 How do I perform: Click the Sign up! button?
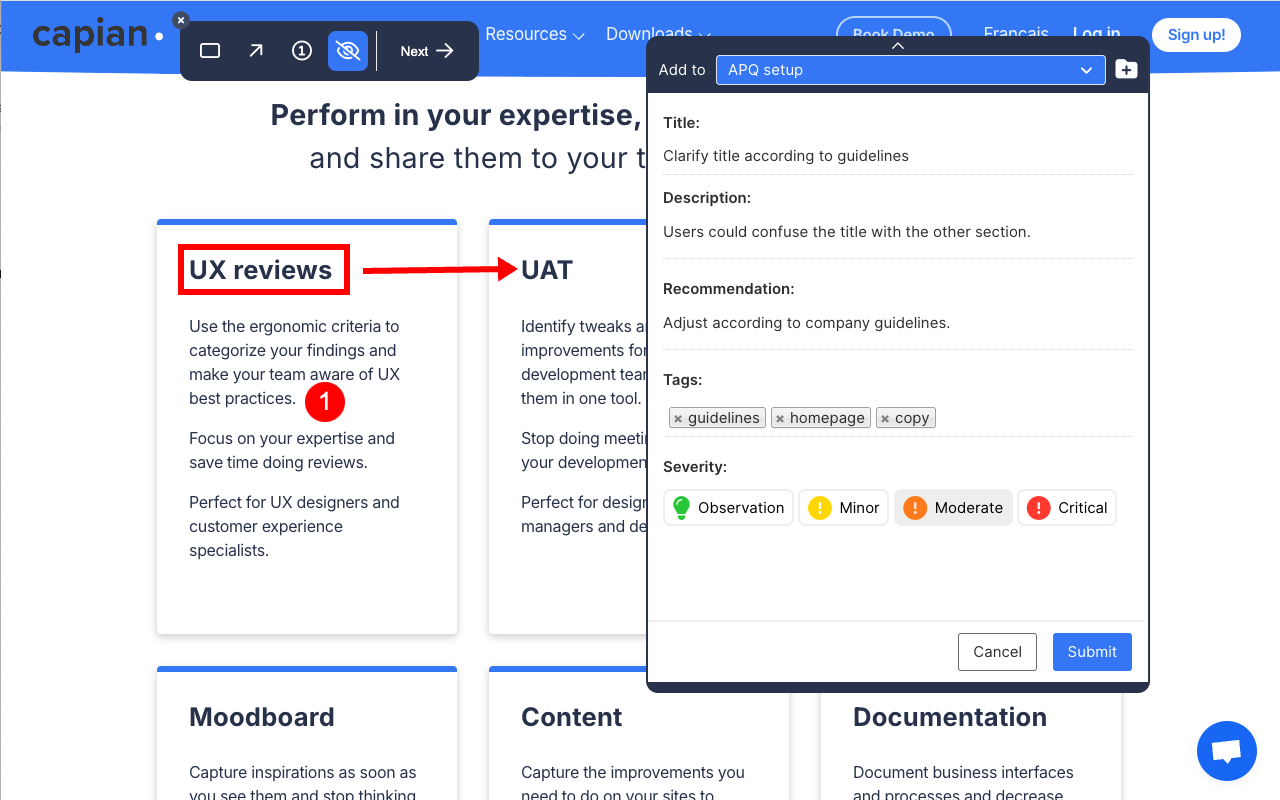tap(1196, 35)
